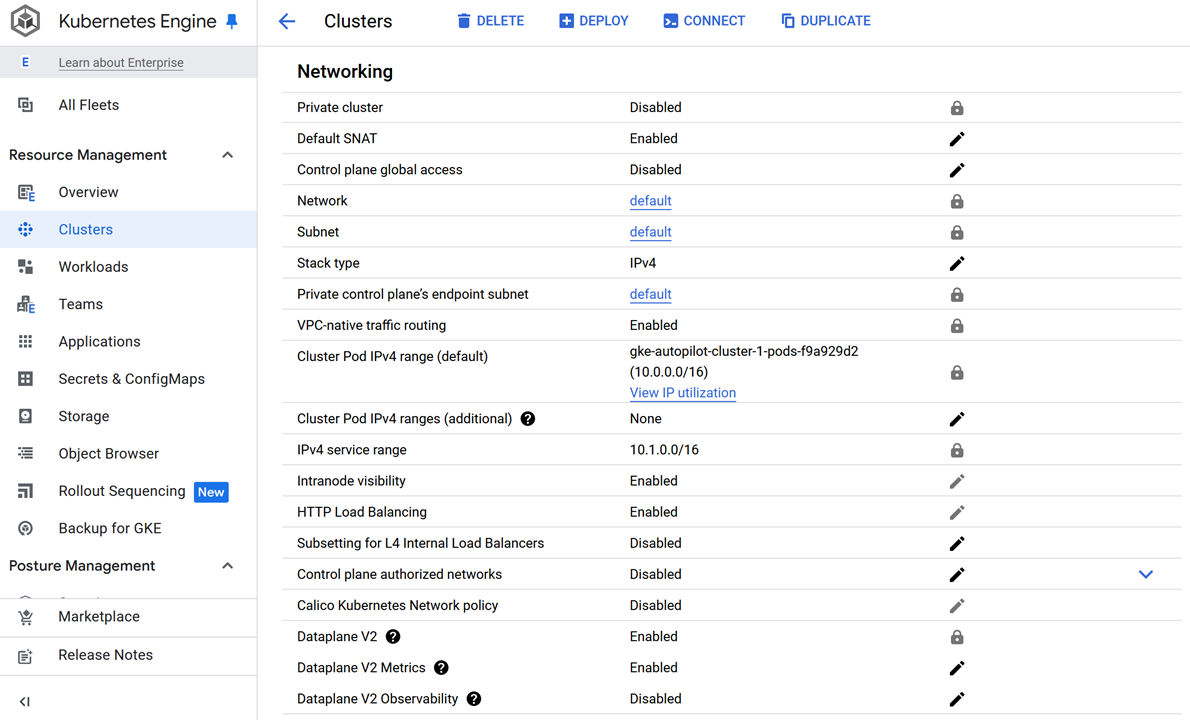
Task: Collapse the side navigation panel
Action: point(24,702)
